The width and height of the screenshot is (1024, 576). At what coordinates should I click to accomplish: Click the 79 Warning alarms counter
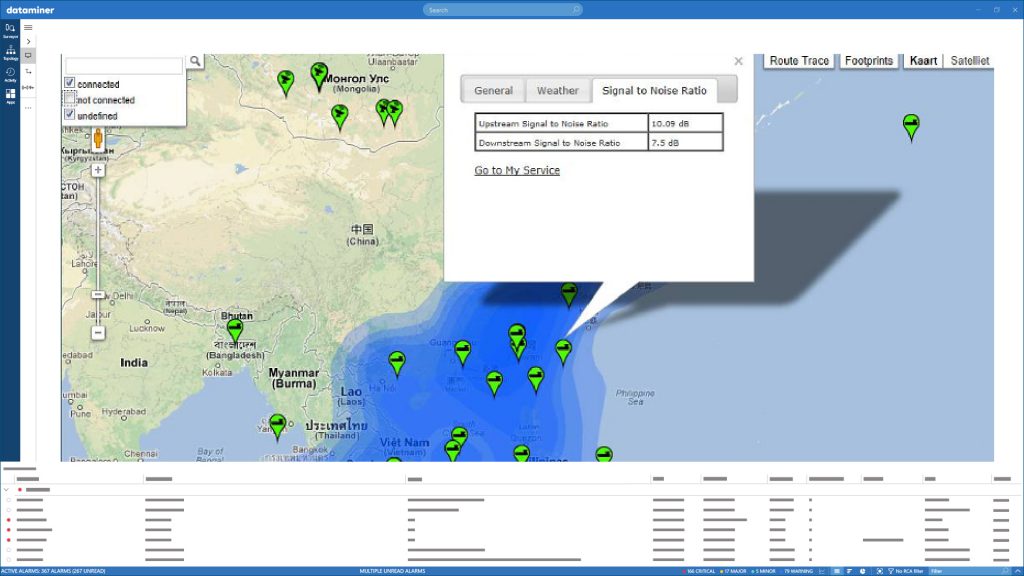tap(797, 571)
